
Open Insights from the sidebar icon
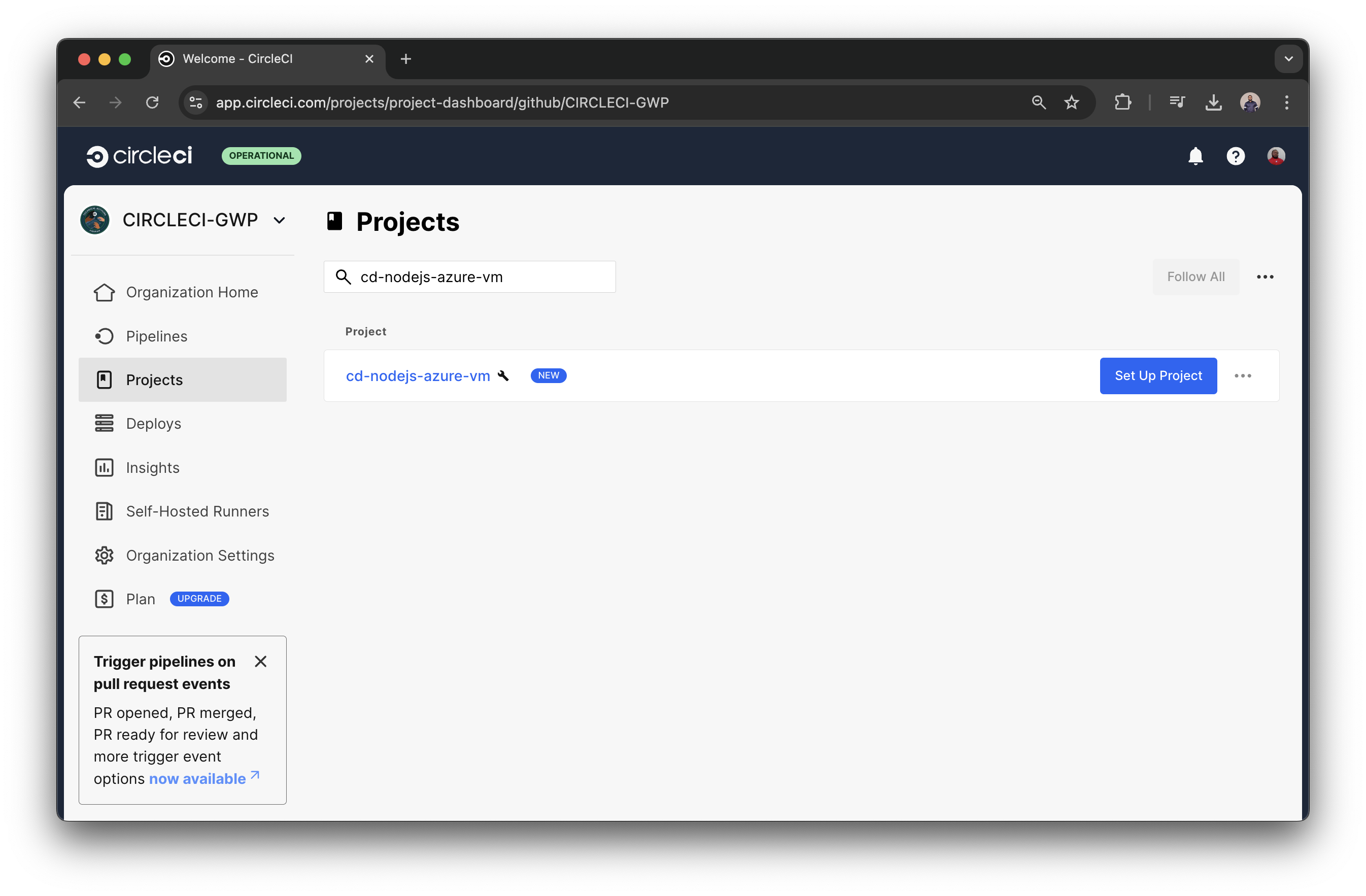click(104, 467)
